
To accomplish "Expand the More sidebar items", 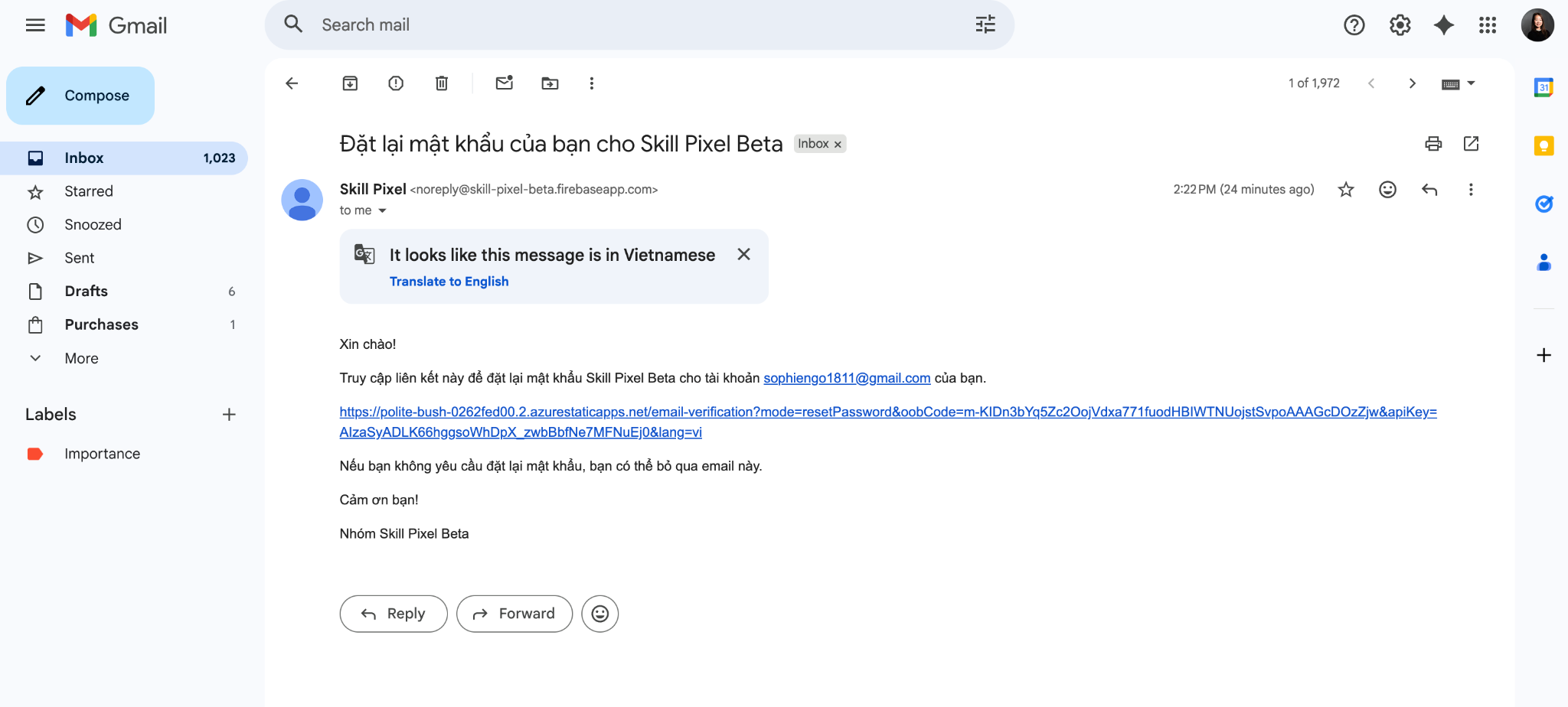I will click(124, 358).
